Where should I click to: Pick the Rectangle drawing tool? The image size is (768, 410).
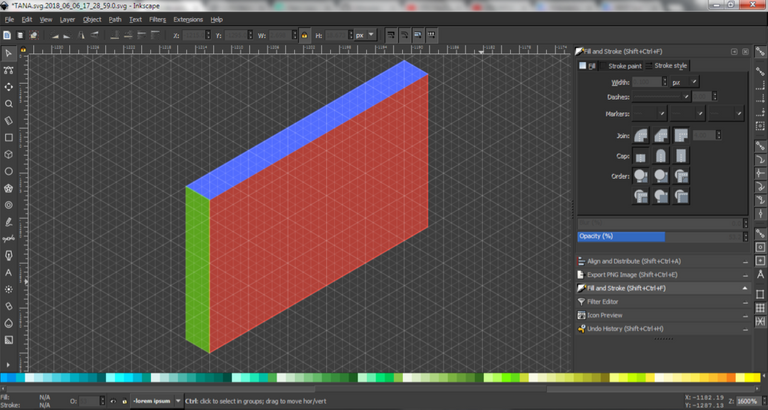pos(9,137)
